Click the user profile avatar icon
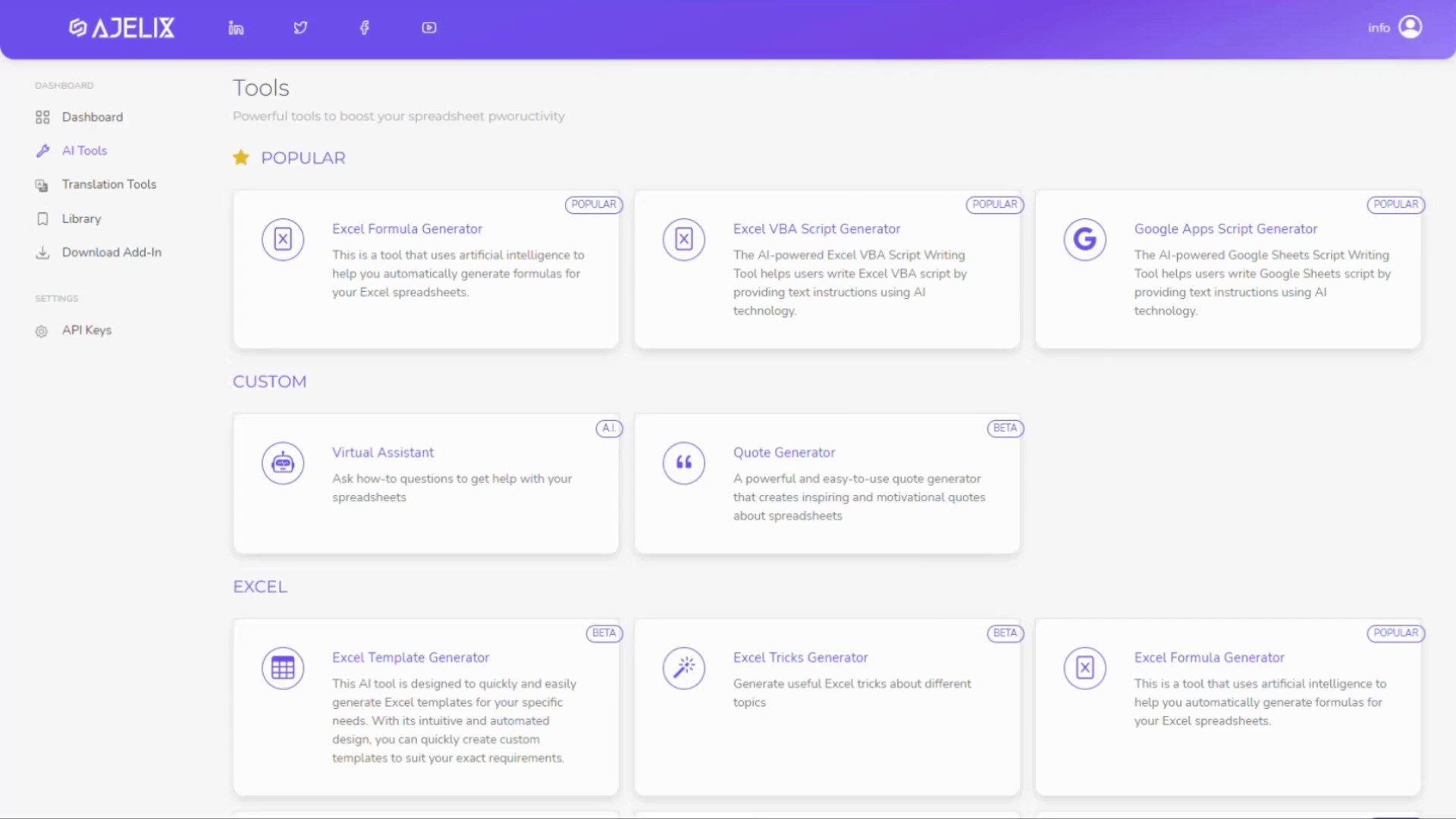The height and width of the screenshot is (819, 1456). tap(1410, 27)
